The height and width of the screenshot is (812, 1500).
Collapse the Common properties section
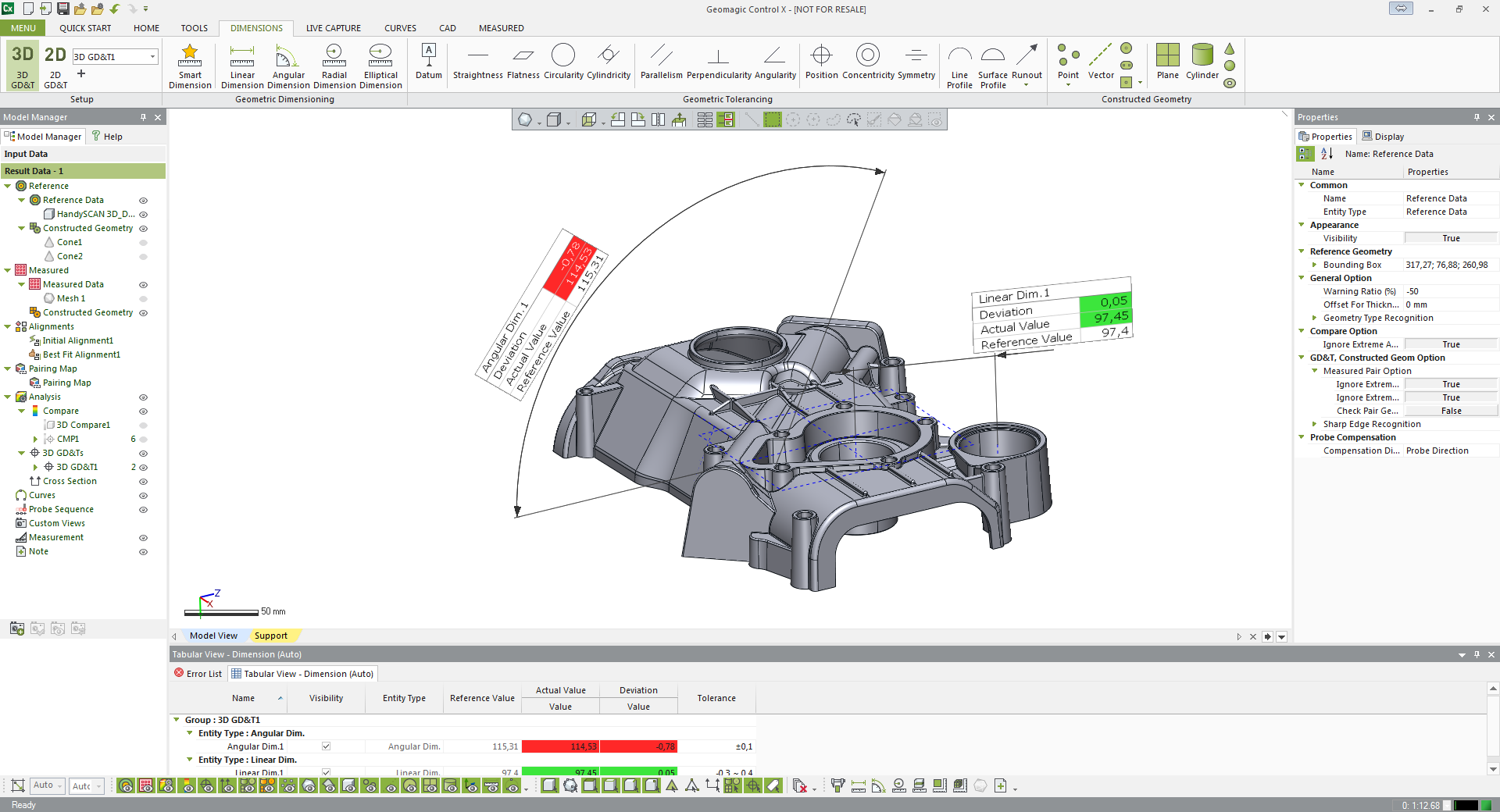1302,185
